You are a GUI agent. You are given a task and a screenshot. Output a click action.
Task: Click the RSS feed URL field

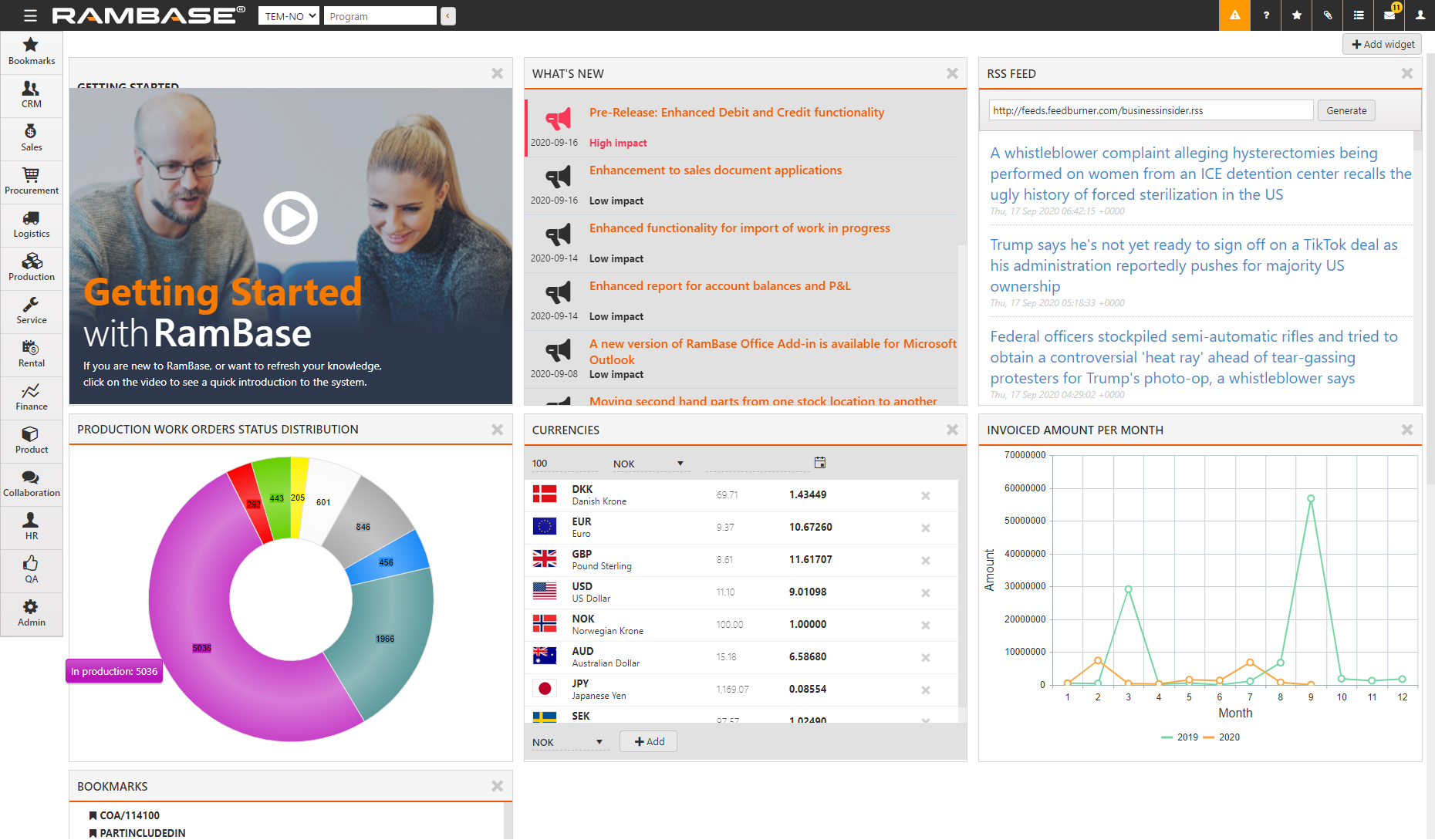pyautogui.click(x=1150, y=111)
